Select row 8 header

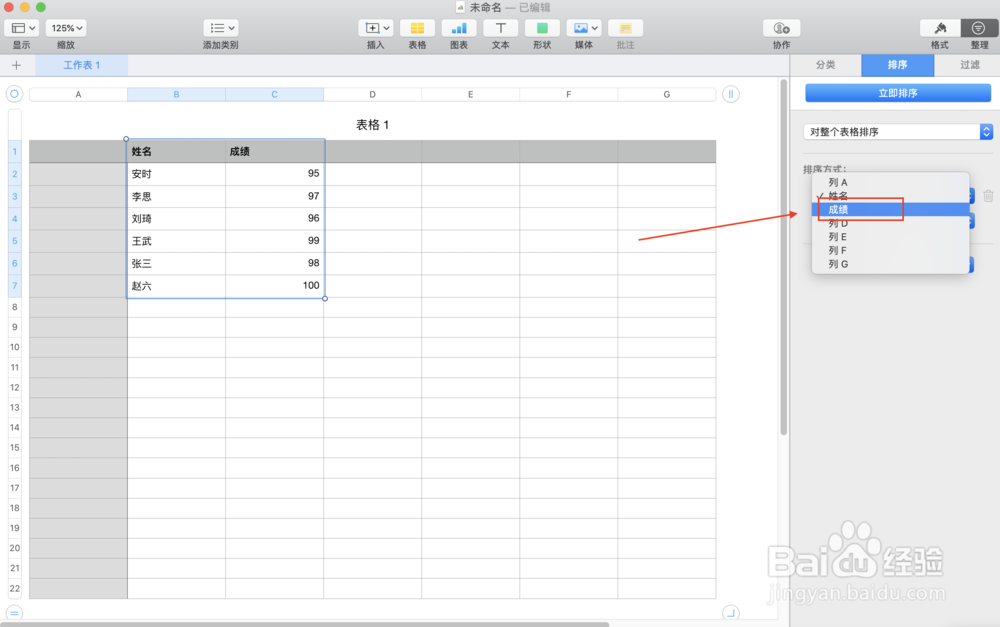click(15, 307)
